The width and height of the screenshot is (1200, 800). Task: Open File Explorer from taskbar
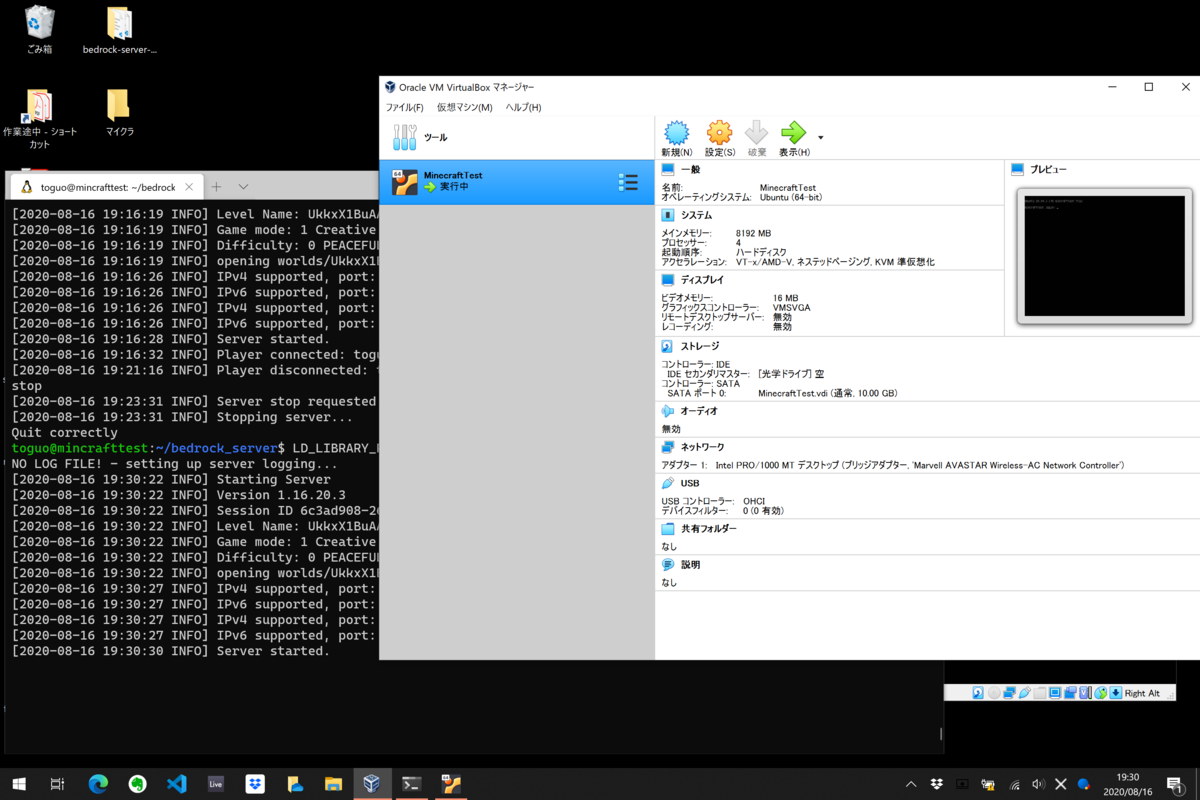pos(333,785)
